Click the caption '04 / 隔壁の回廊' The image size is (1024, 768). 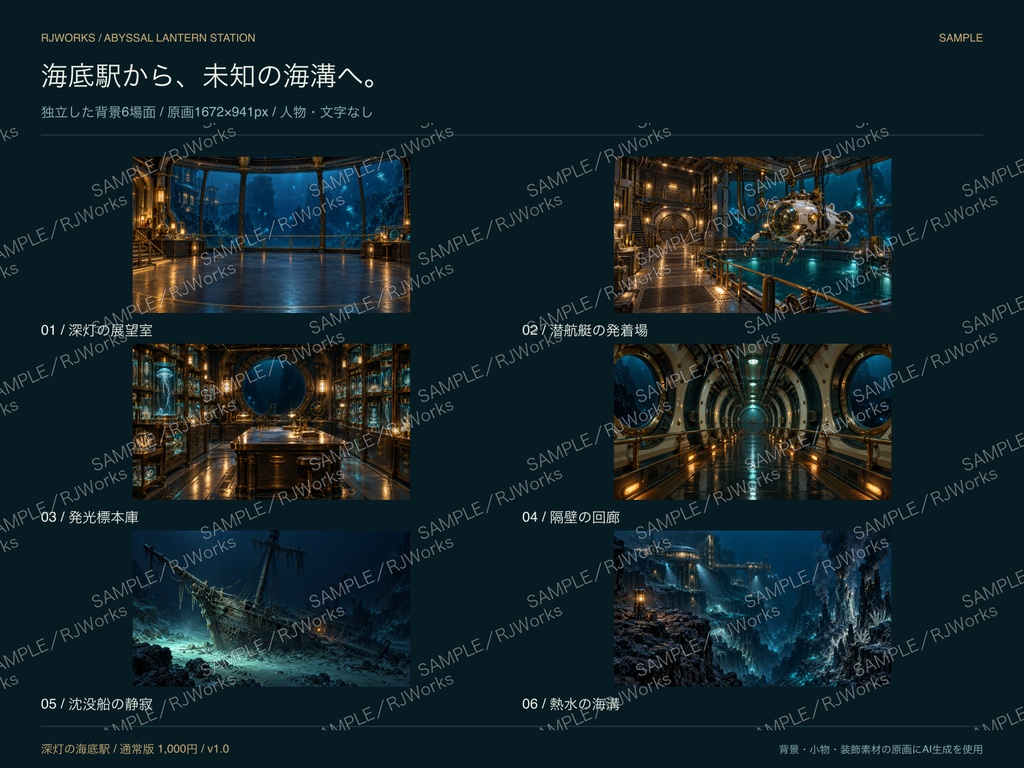pyautogui.click(x=571, y=517)
